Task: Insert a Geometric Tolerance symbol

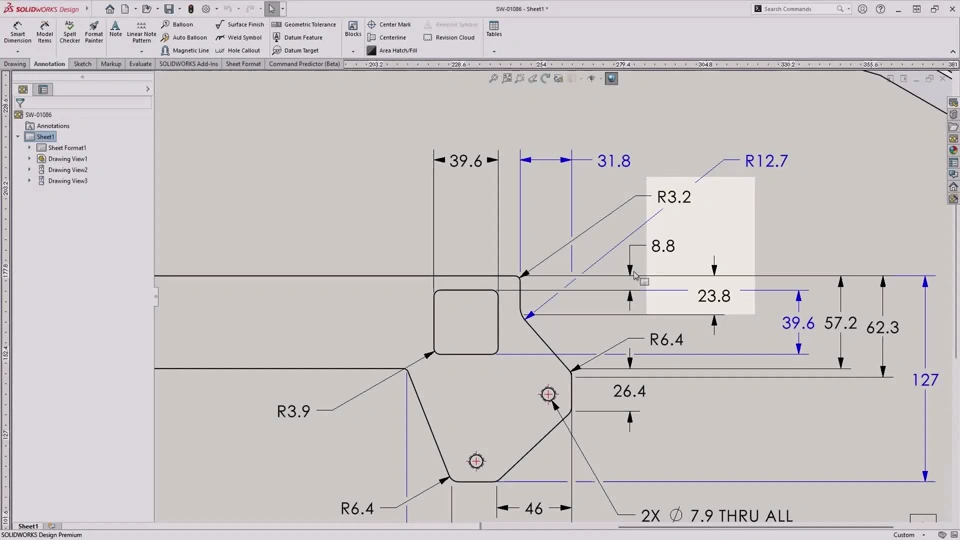Action: [x=304, y=24]
